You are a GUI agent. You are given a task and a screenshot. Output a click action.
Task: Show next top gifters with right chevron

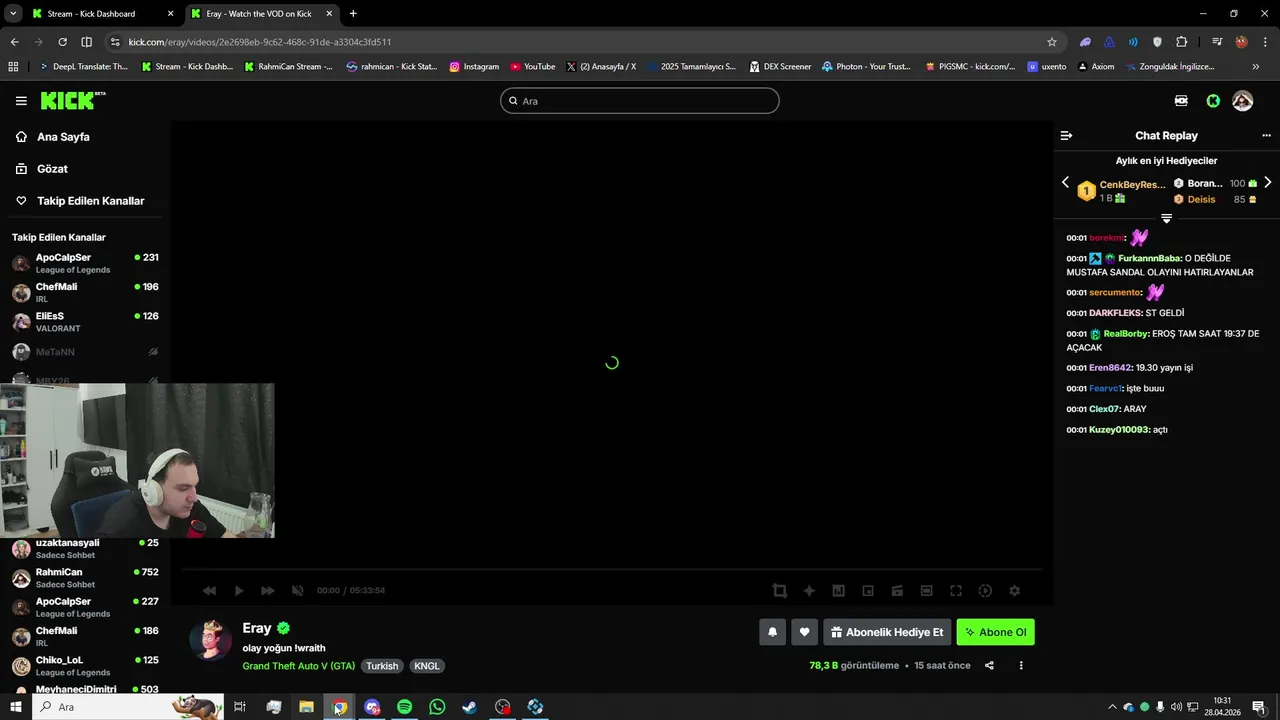point(1267,182)
